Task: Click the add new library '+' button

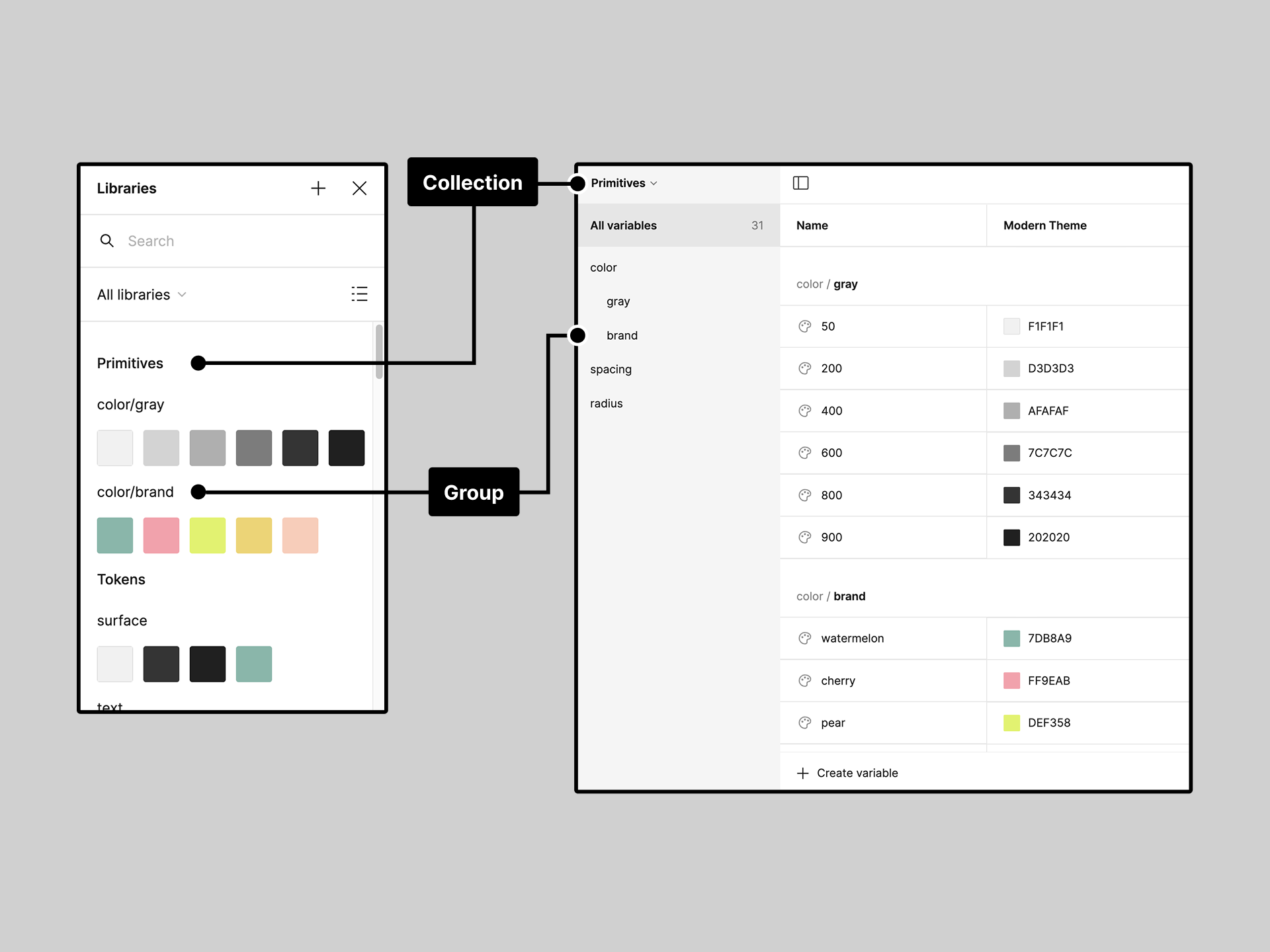Action: 318,188
